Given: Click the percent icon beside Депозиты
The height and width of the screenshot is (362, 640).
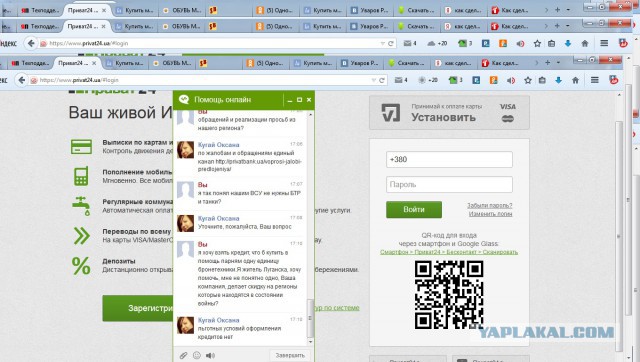Looking at the screenshot, I should (x=81, y=266).
